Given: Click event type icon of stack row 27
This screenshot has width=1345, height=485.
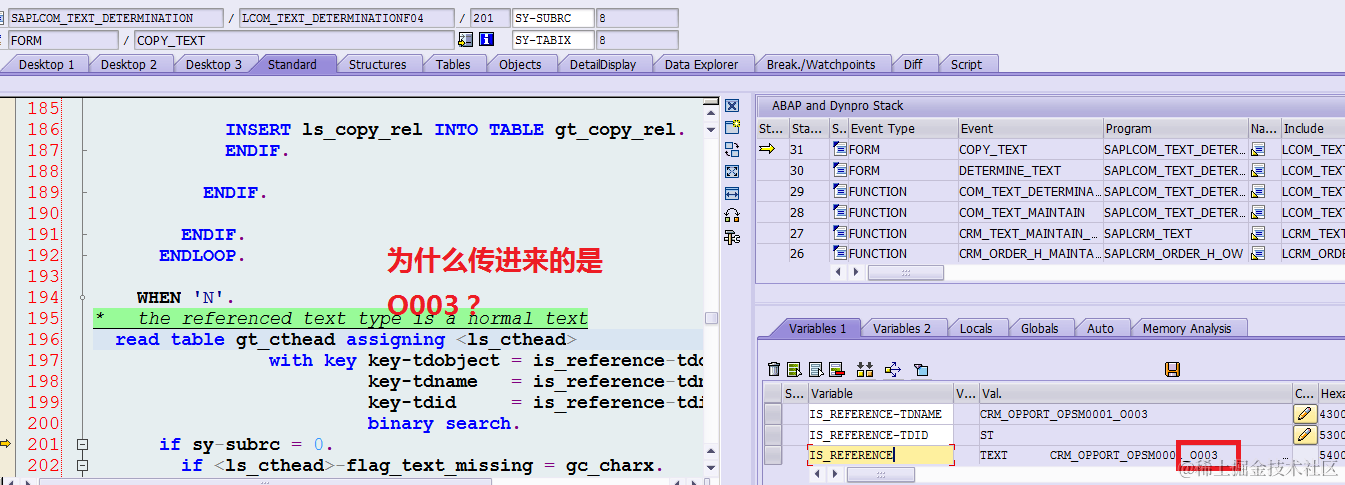Looking at the screenshot, I should click(x=839, y=233).
